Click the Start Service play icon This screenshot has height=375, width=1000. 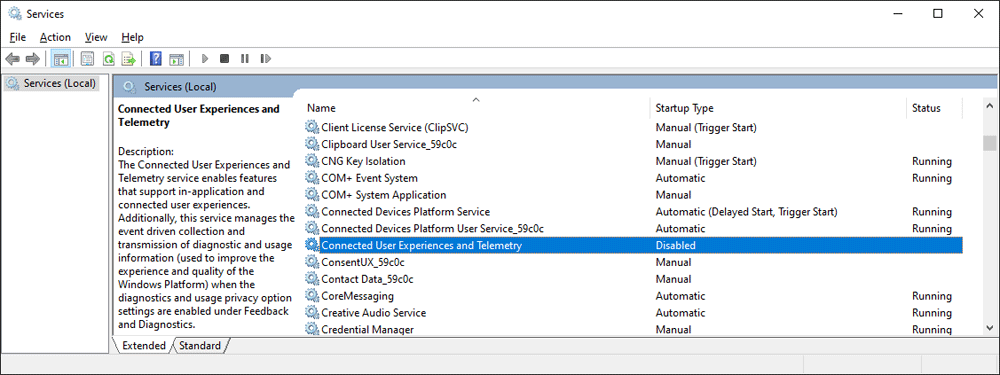(205, 59)
